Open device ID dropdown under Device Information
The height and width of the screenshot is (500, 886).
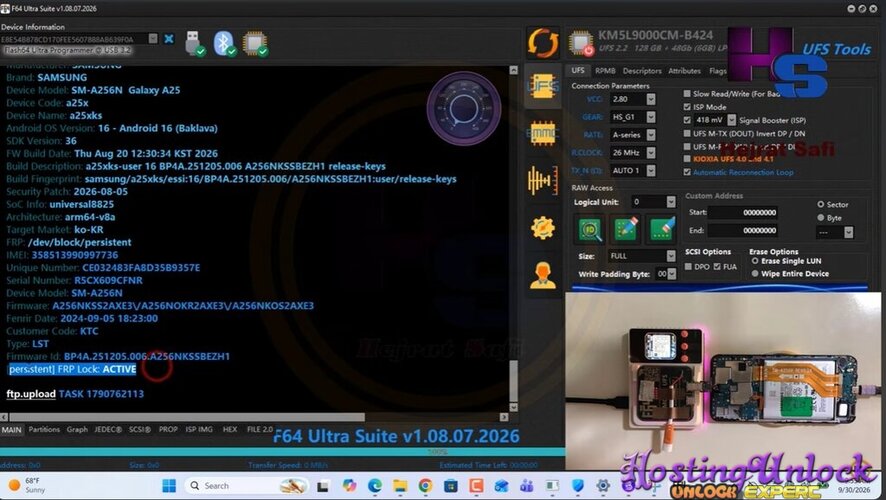pyautogui.click(x=153, y=38)
